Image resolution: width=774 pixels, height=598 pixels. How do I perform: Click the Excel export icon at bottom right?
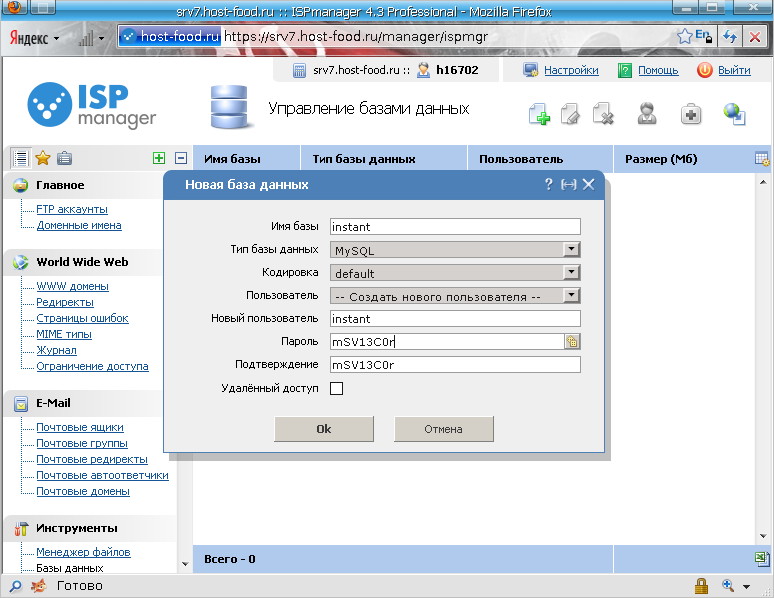761,558
